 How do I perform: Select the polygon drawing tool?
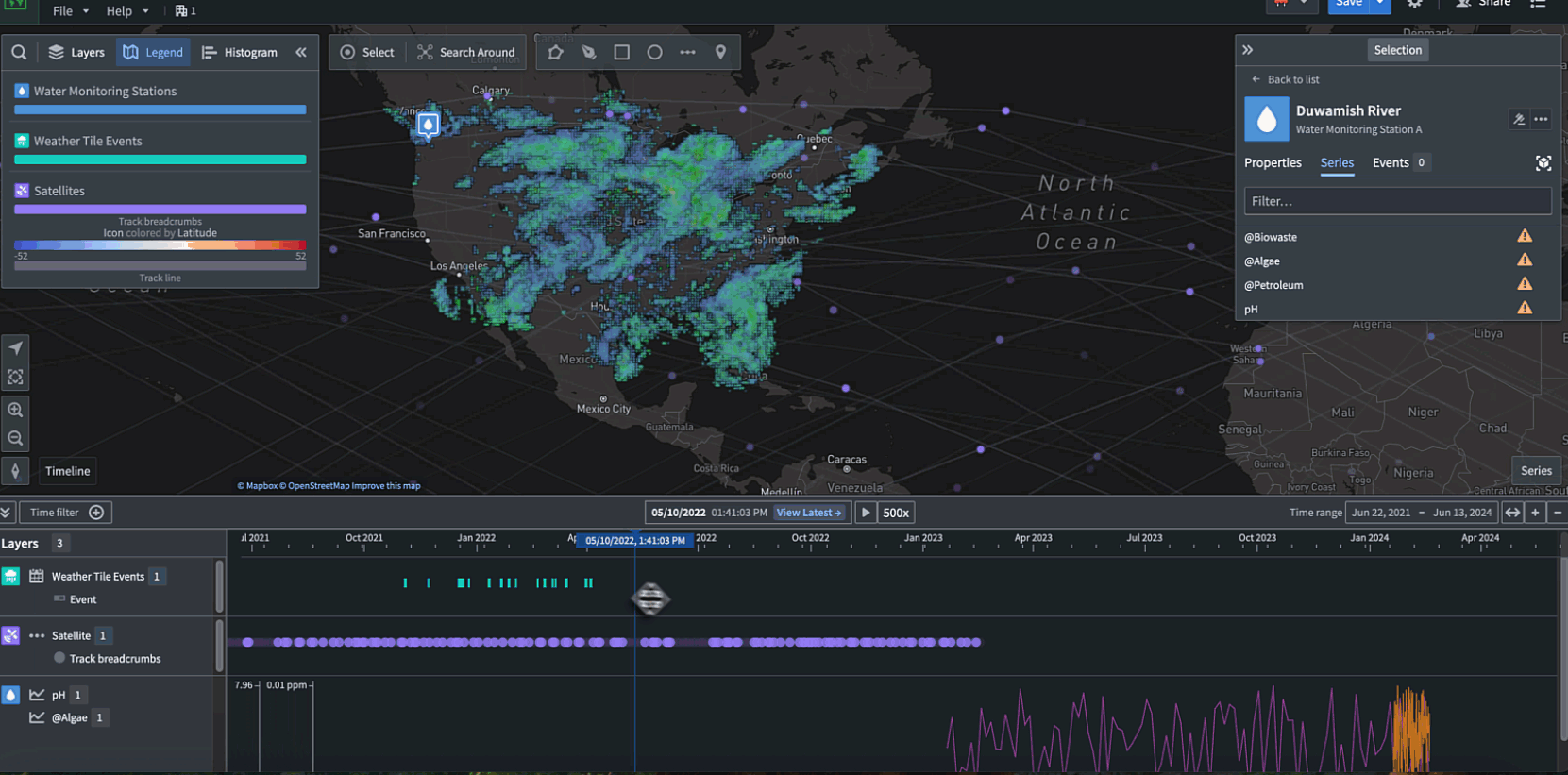click(555, 53)
